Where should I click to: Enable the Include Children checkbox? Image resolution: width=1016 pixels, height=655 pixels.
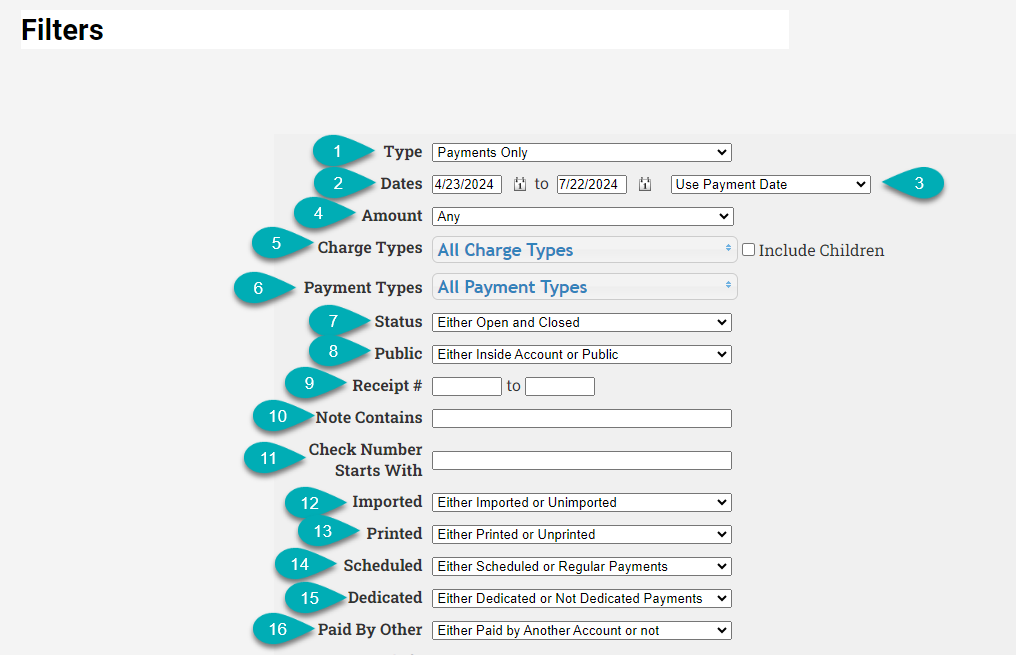tap(749, 249)
